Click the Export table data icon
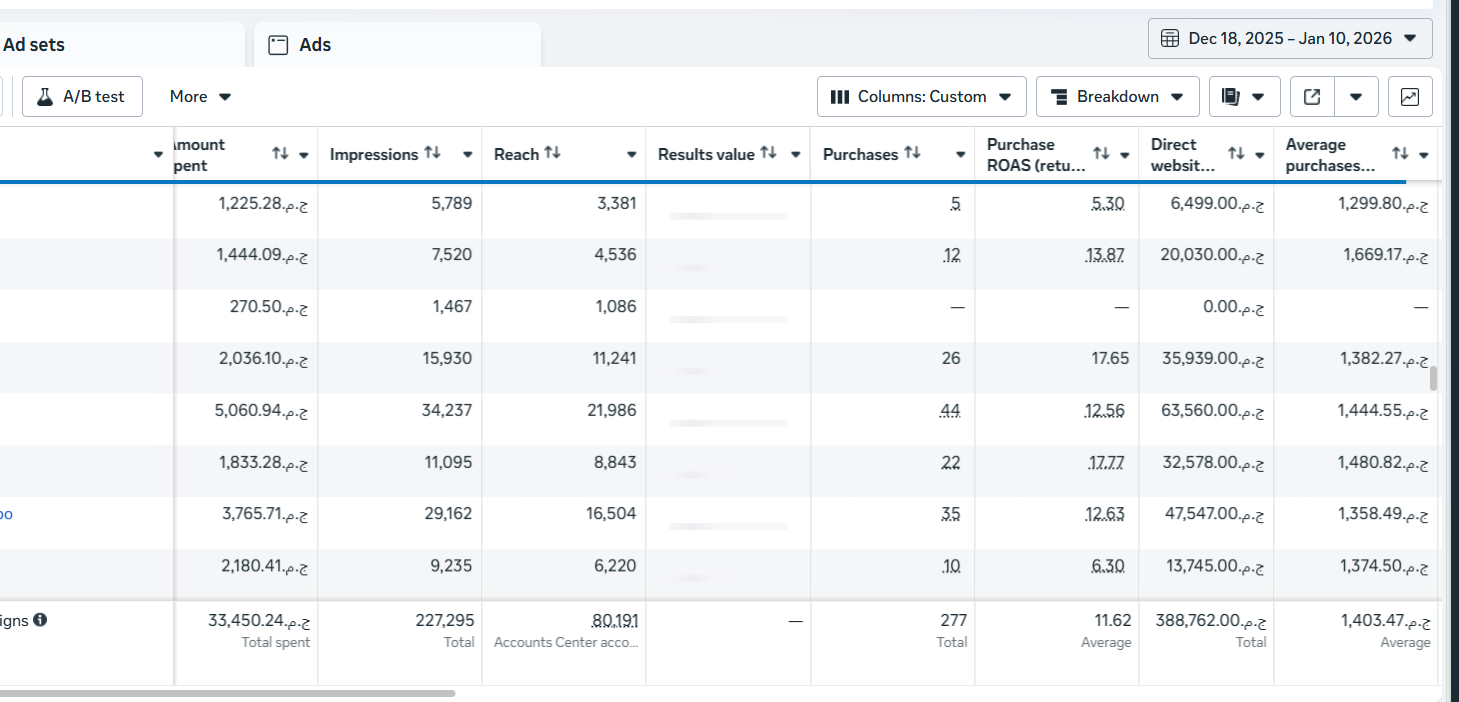 click(x=1312, y=97)
